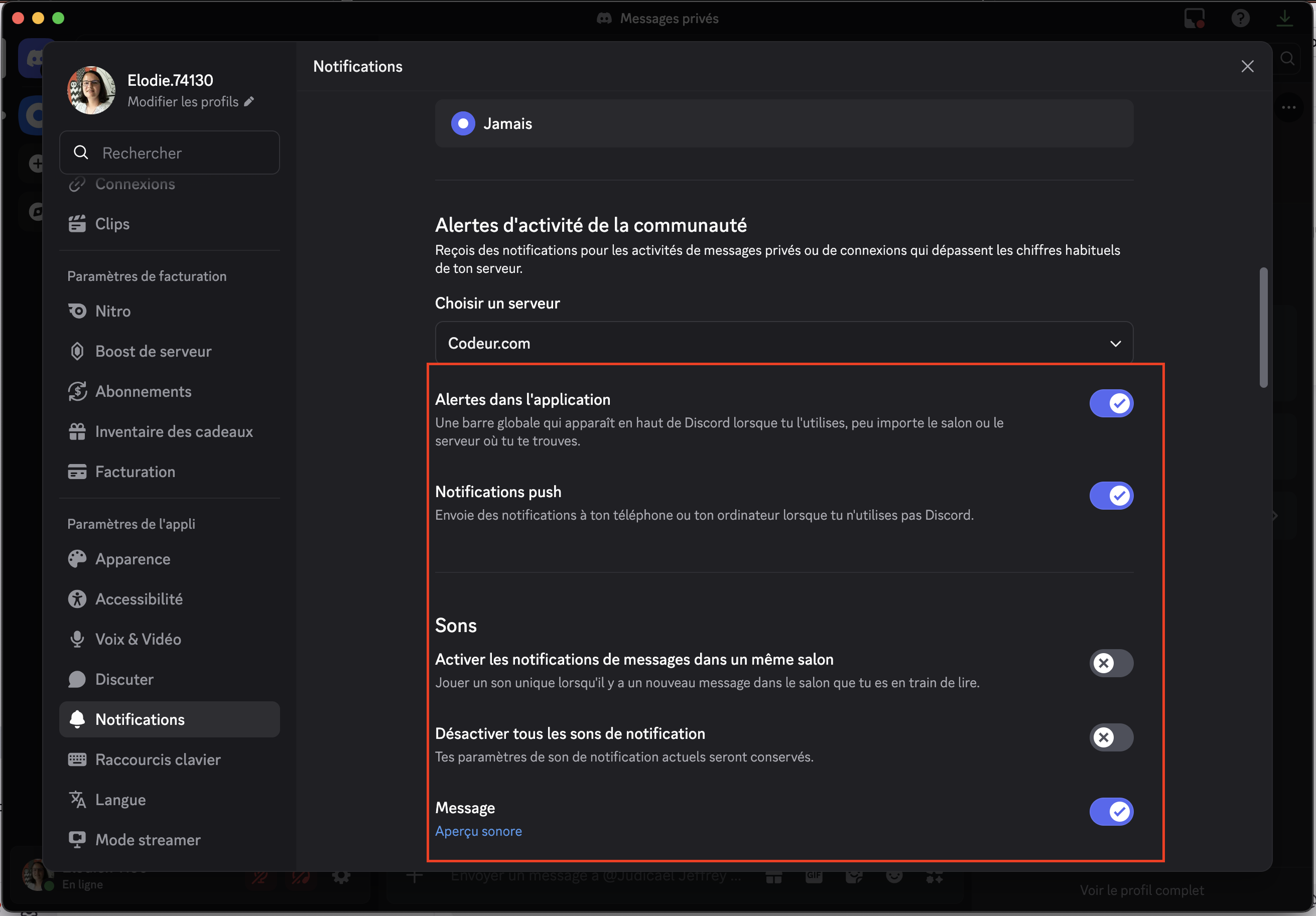Viewport: 1316px width, 916px height.
Task: Switch to the Langue settings
Action: 120,800
